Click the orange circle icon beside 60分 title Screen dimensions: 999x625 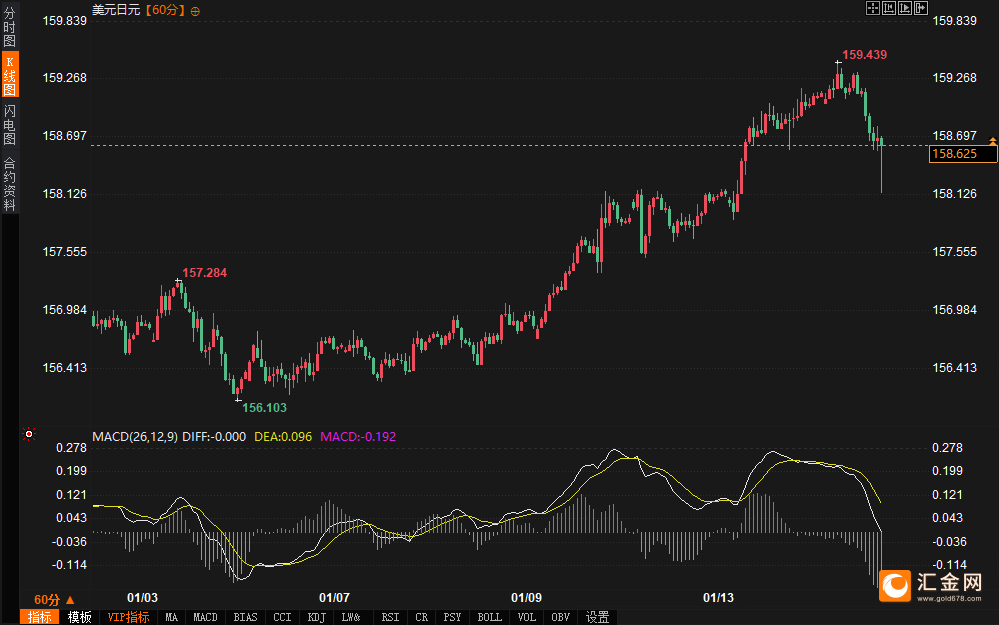[195, 10]
